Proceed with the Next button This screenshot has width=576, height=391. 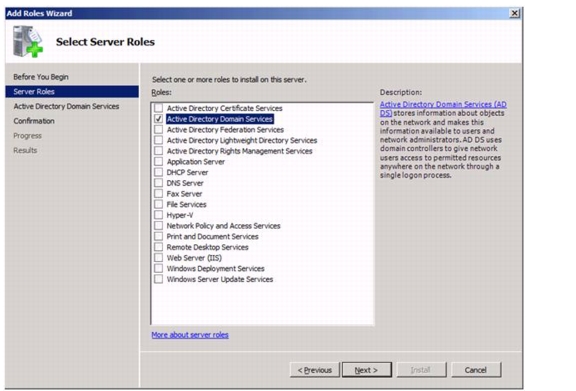coord(366,370)
